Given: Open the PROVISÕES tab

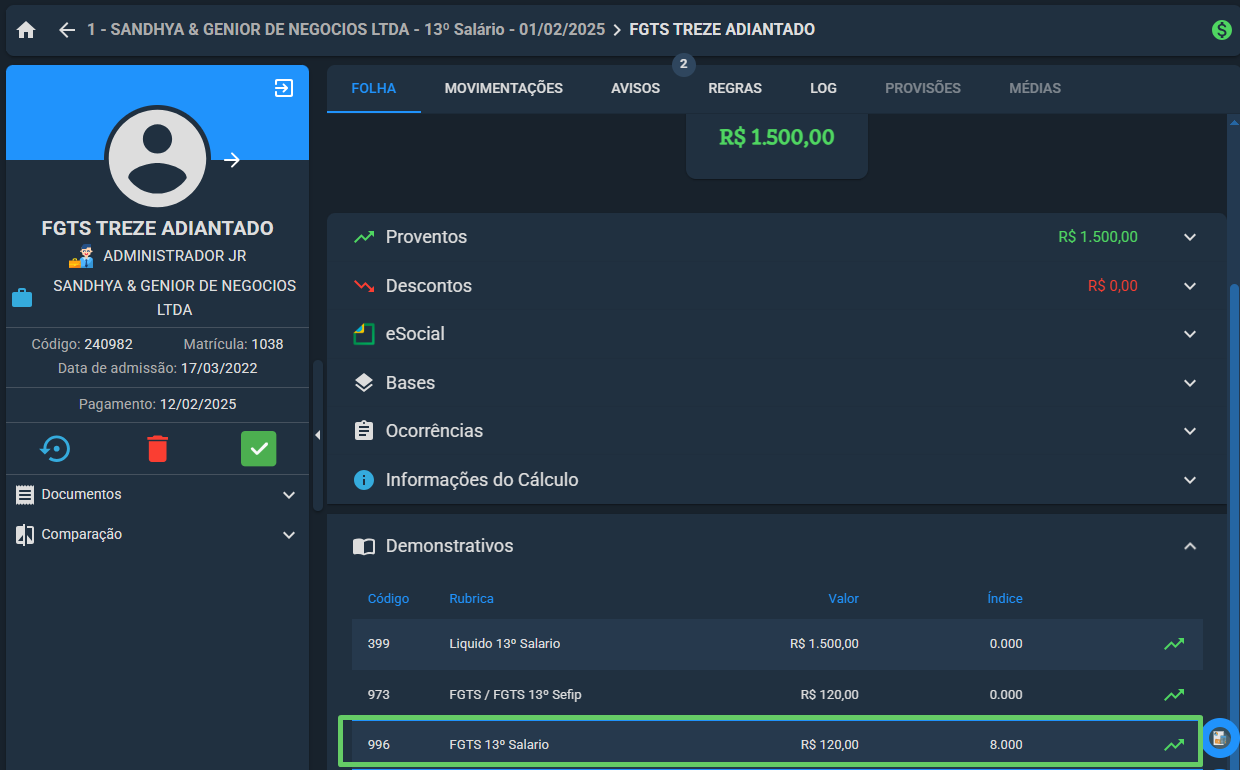Looking at the screenshot, I should (923, 88).
